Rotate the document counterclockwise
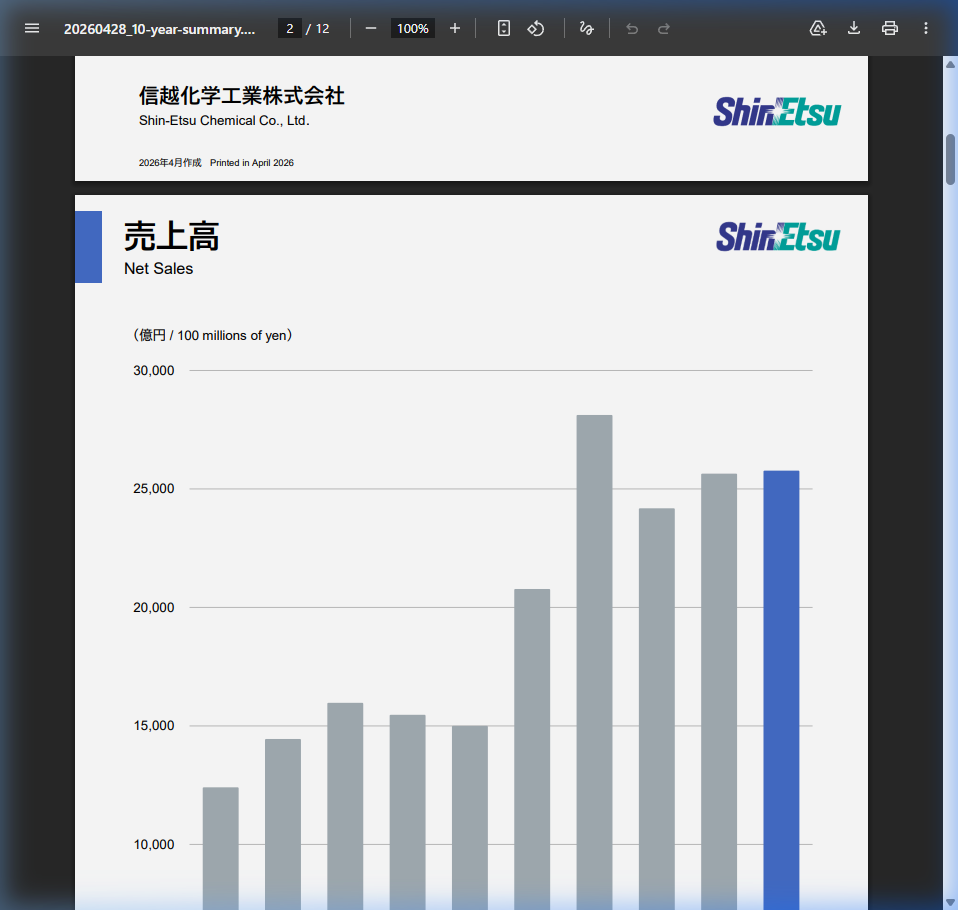This screenshot has height=910, width=958. [x=536, y=28]
